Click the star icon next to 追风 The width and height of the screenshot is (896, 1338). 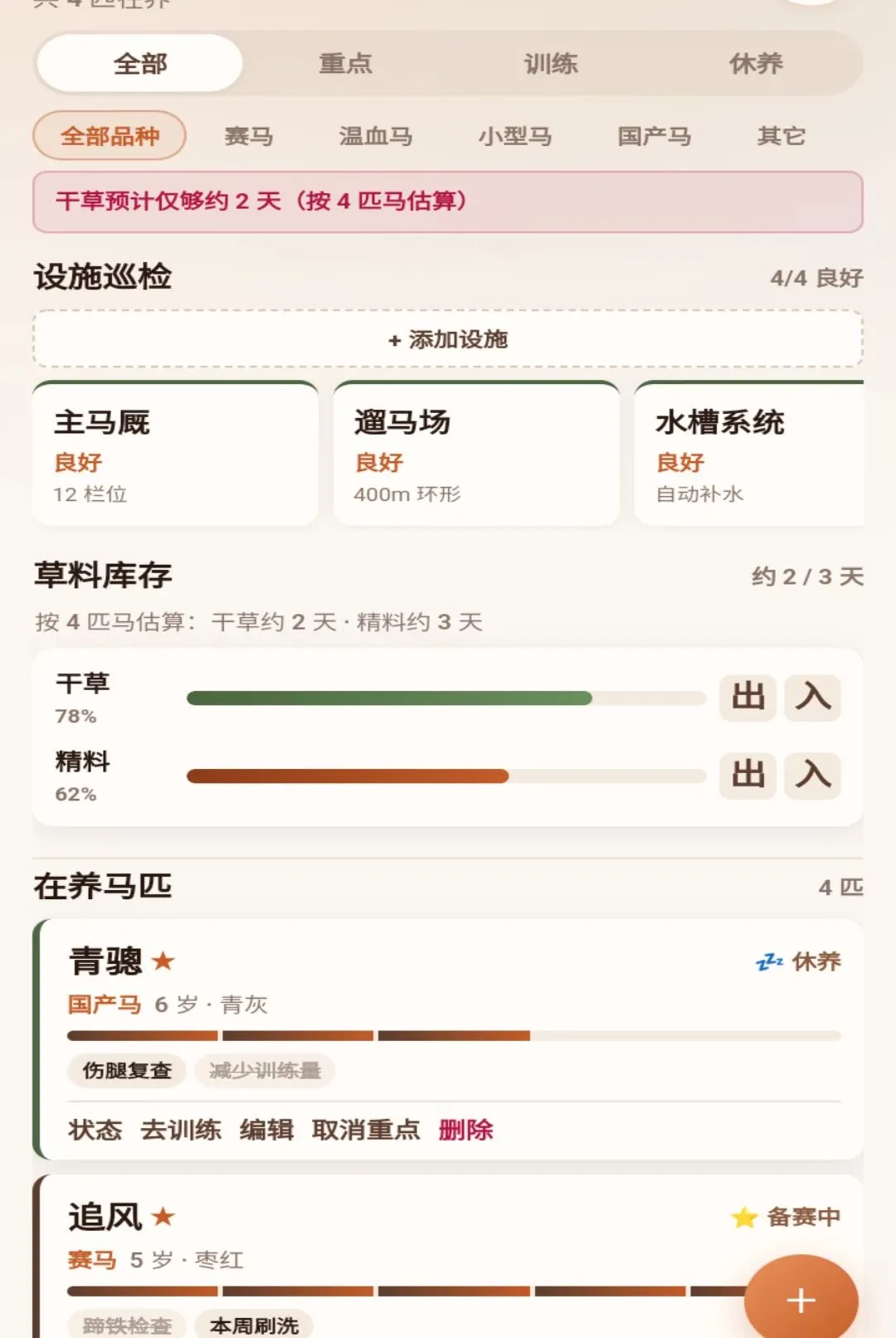tap(163, 1217)
